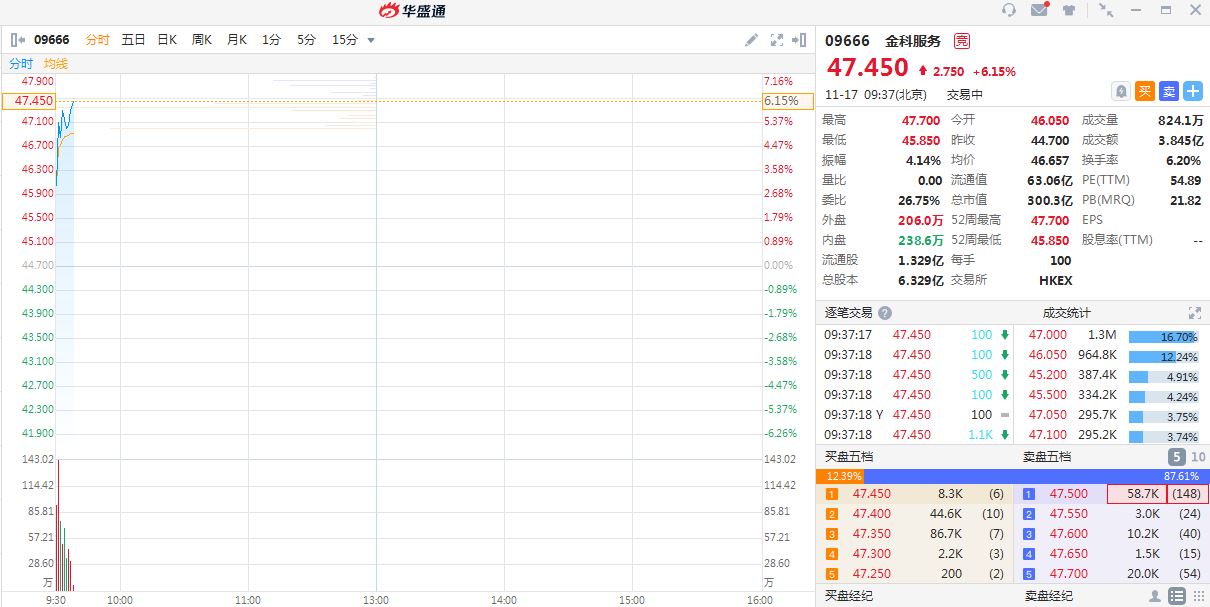The image size is (1210, 607).
Task: Collapse the left panel using the arrow icon
Action: pos(18,40)
